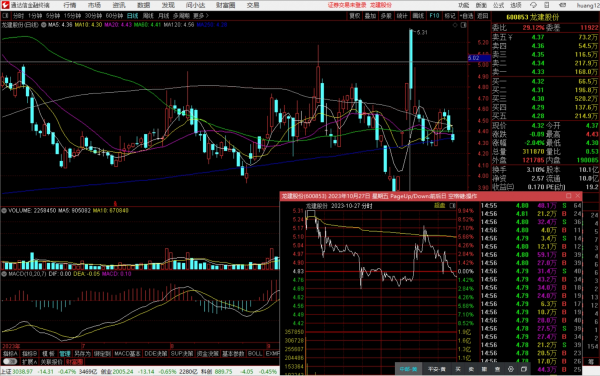600x376 pixels.
Task: Switch to 5分钟 period
Action: tap(53, 16)
